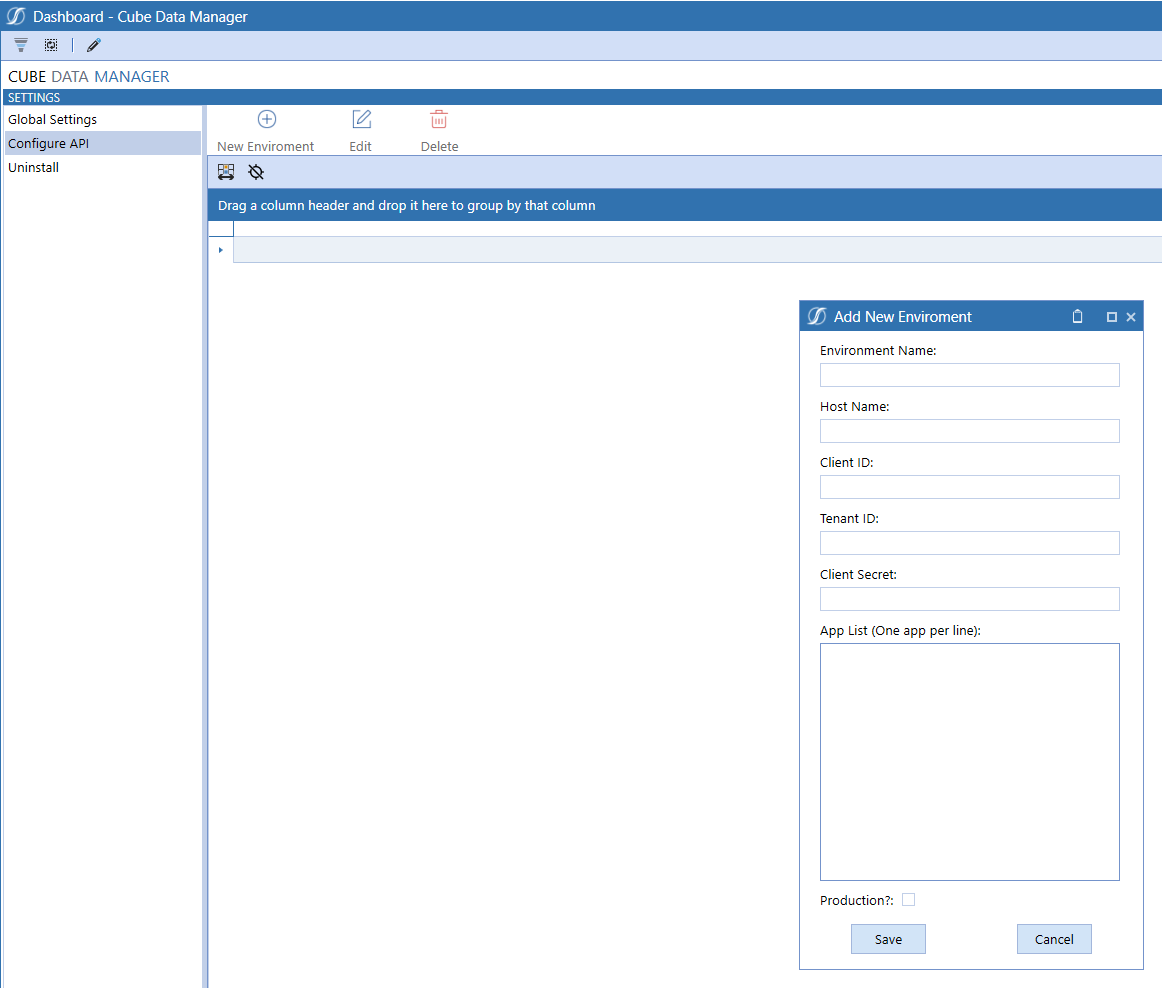The height and width of the screenshot is (988, 1162).
Task: Select the funnel filter icon in the top toolbar
Action: pyautogui.click(x=20, y=44)
